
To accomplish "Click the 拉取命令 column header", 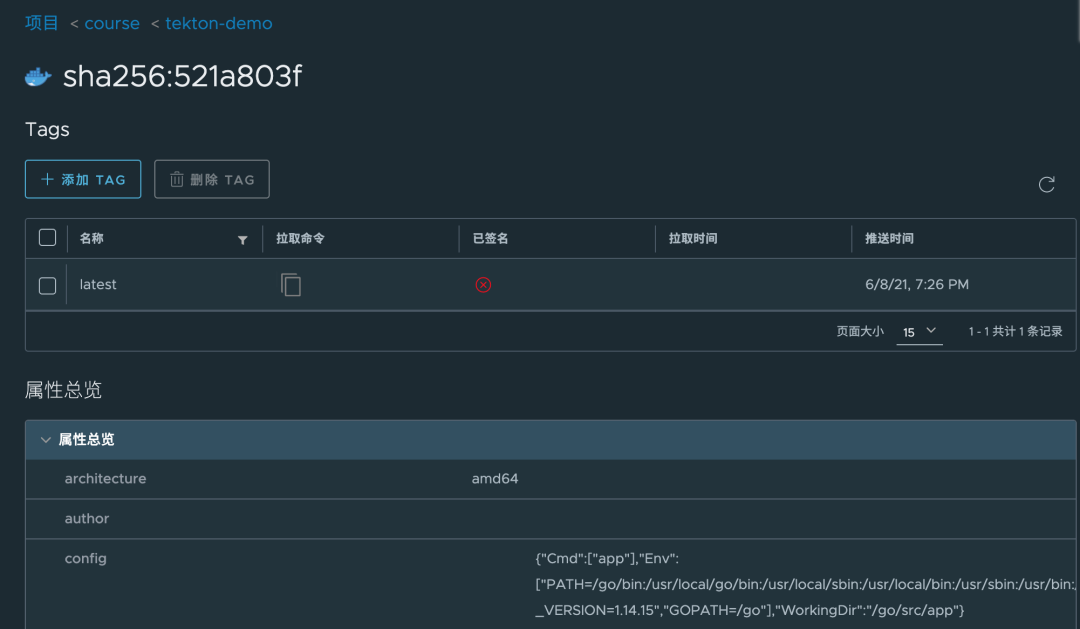I will pos(300,238).
